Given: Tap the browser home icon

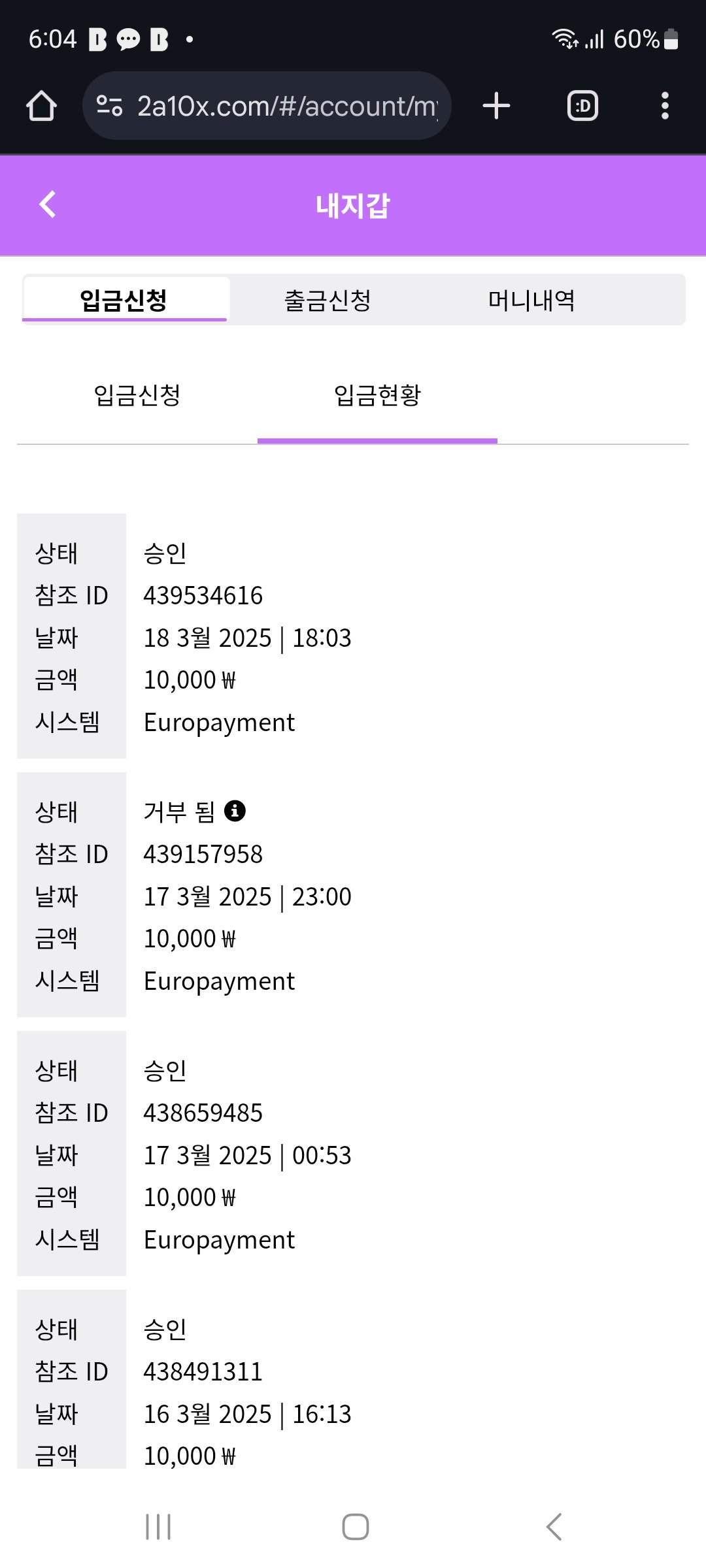Looking at the screenshot, I should (x=41, y=106).
